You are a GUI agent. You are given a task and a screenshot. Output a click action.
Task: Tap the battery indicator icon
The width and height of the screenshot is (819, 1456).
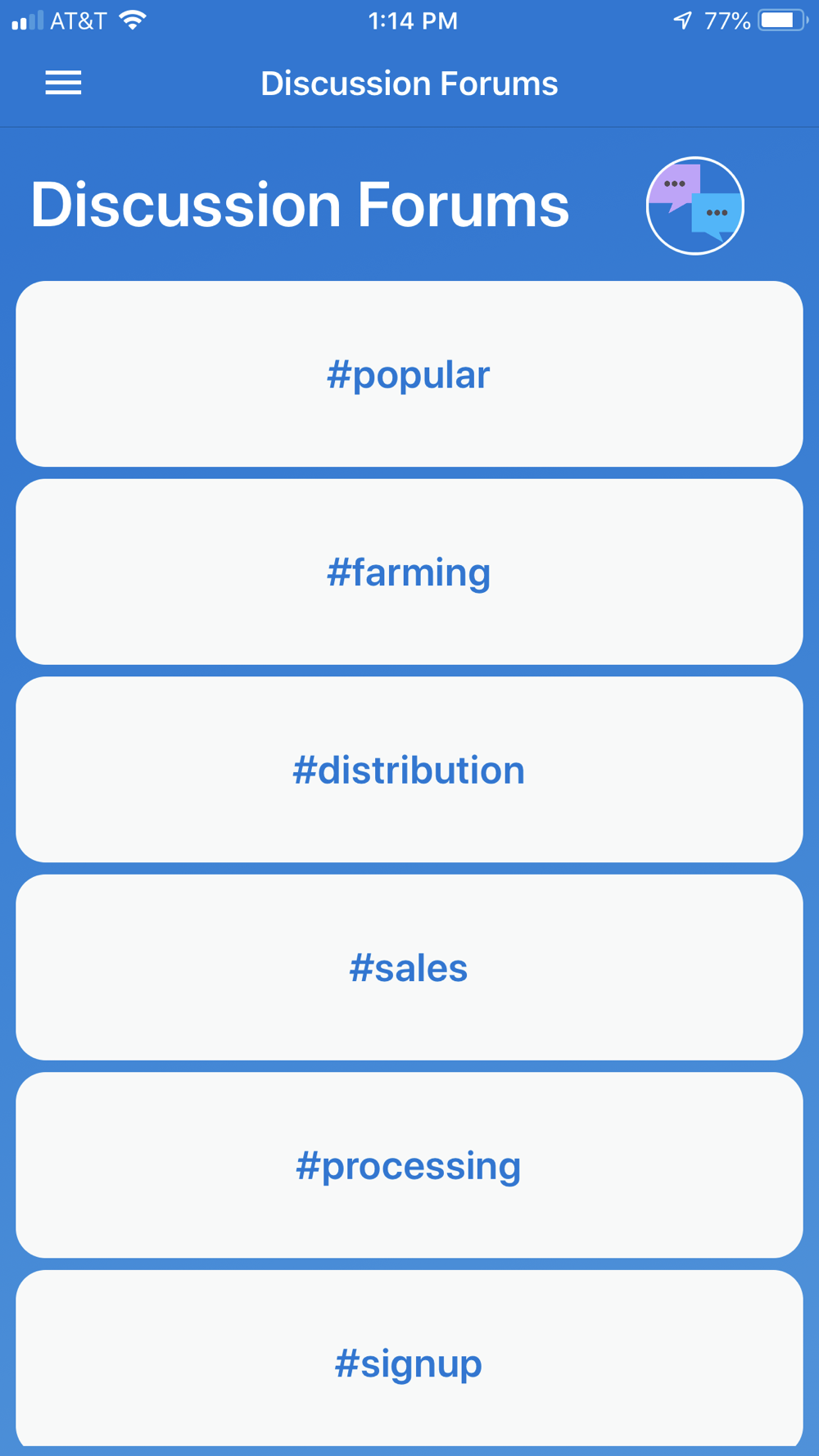[781, 20]
